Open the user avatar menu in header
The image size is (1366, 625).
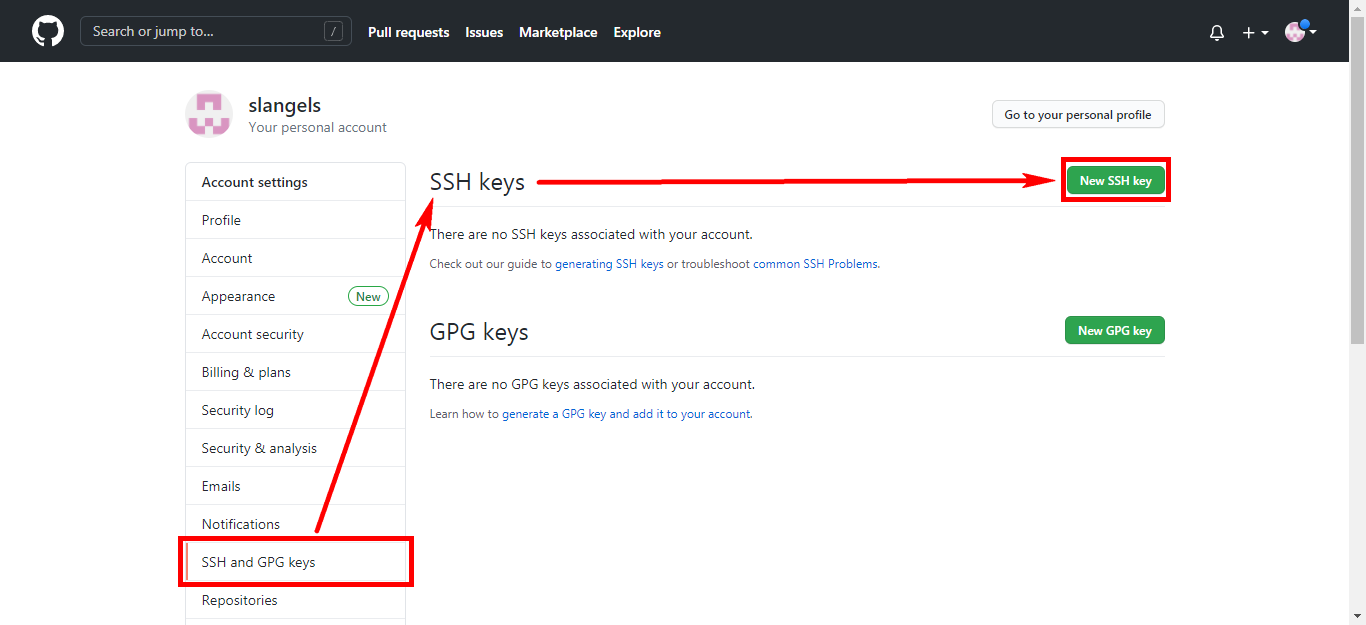tap(1300, 32)
